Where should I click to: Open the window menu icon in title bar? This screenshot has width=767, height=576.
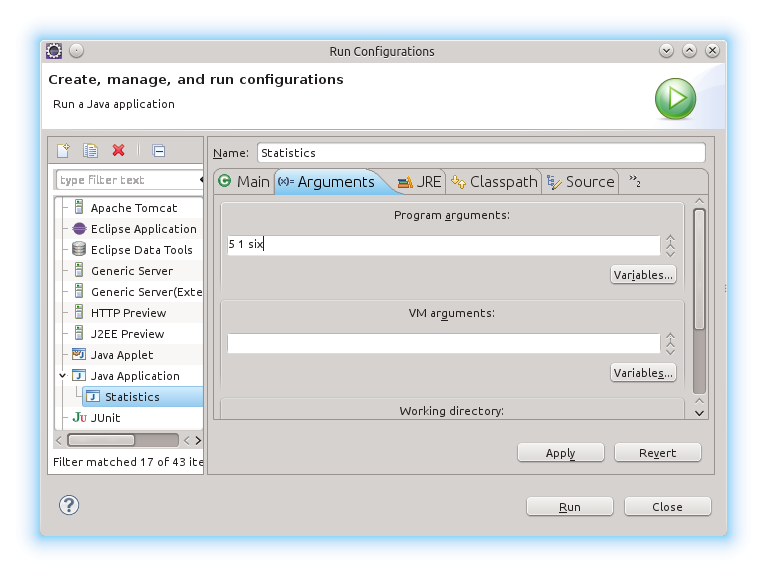click(x=54, y=51)
